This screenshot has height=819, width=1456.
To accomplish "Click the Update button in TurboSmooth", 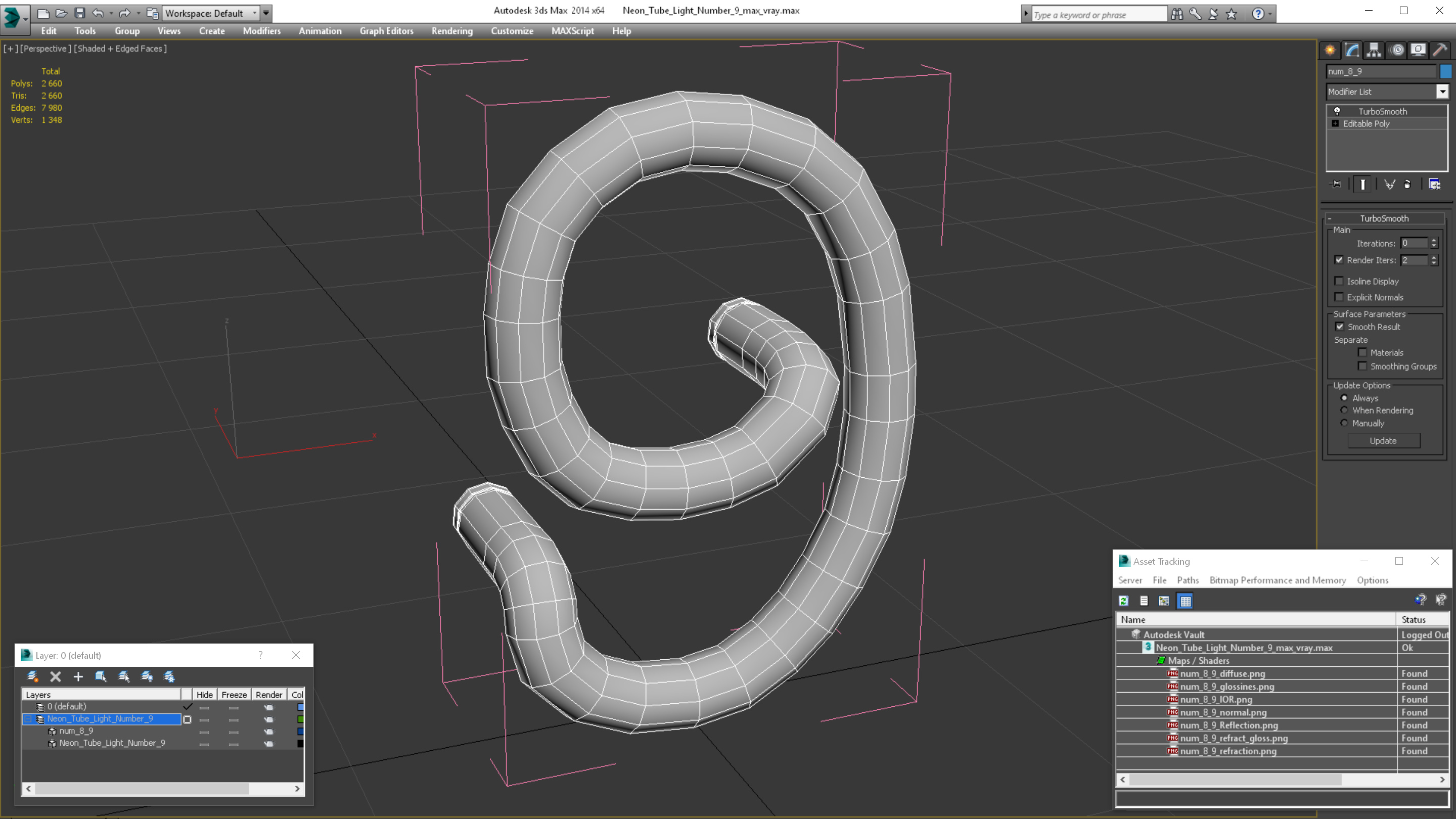I will pyautogui.click(x=1383, y=440).
